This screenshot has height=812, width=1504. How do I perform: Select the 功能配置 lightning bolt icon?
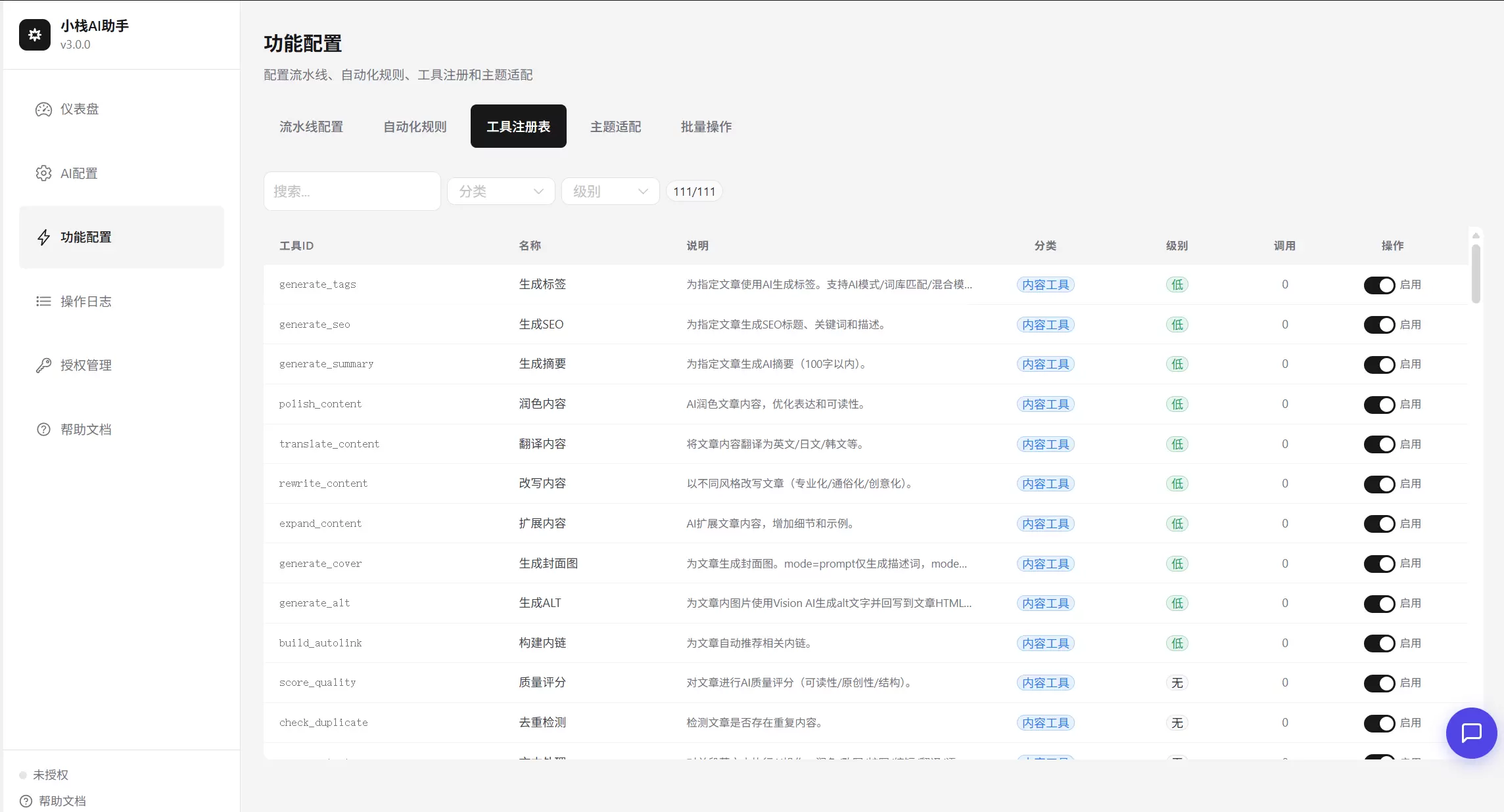coord(43,237)
